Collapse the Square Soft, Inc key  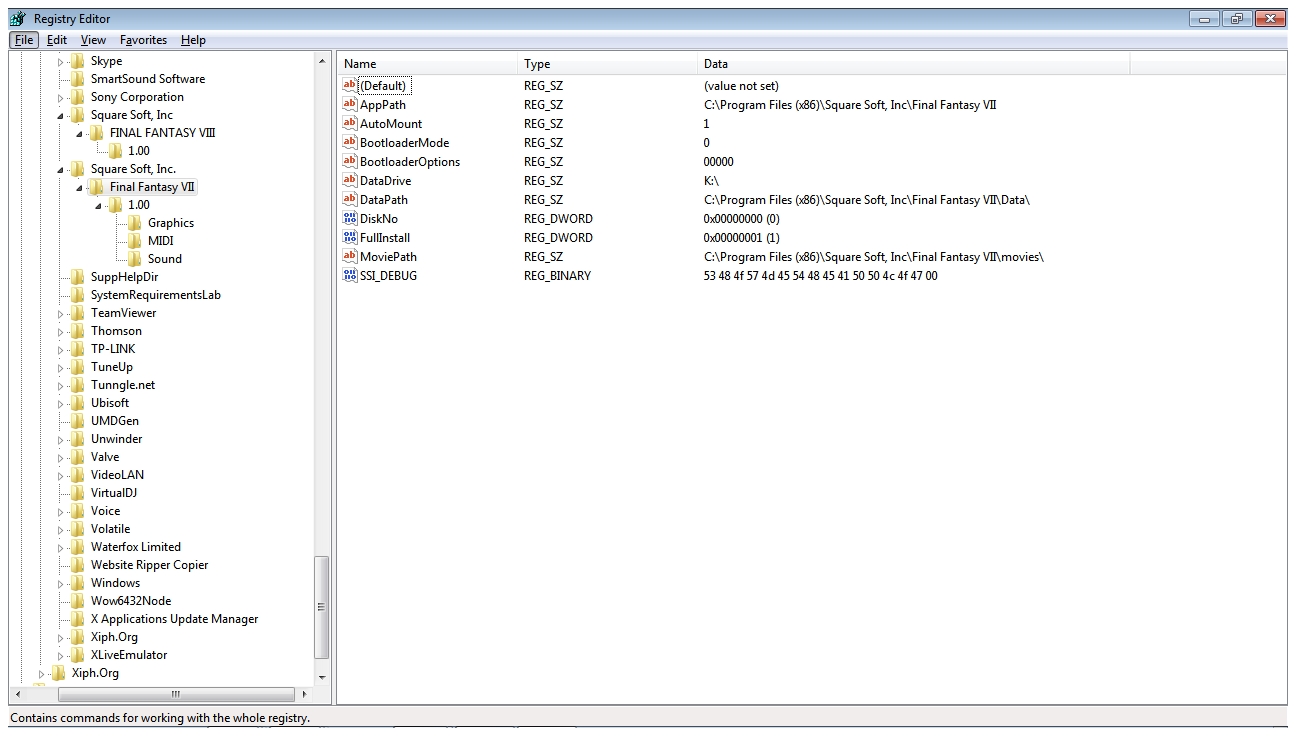61,116
